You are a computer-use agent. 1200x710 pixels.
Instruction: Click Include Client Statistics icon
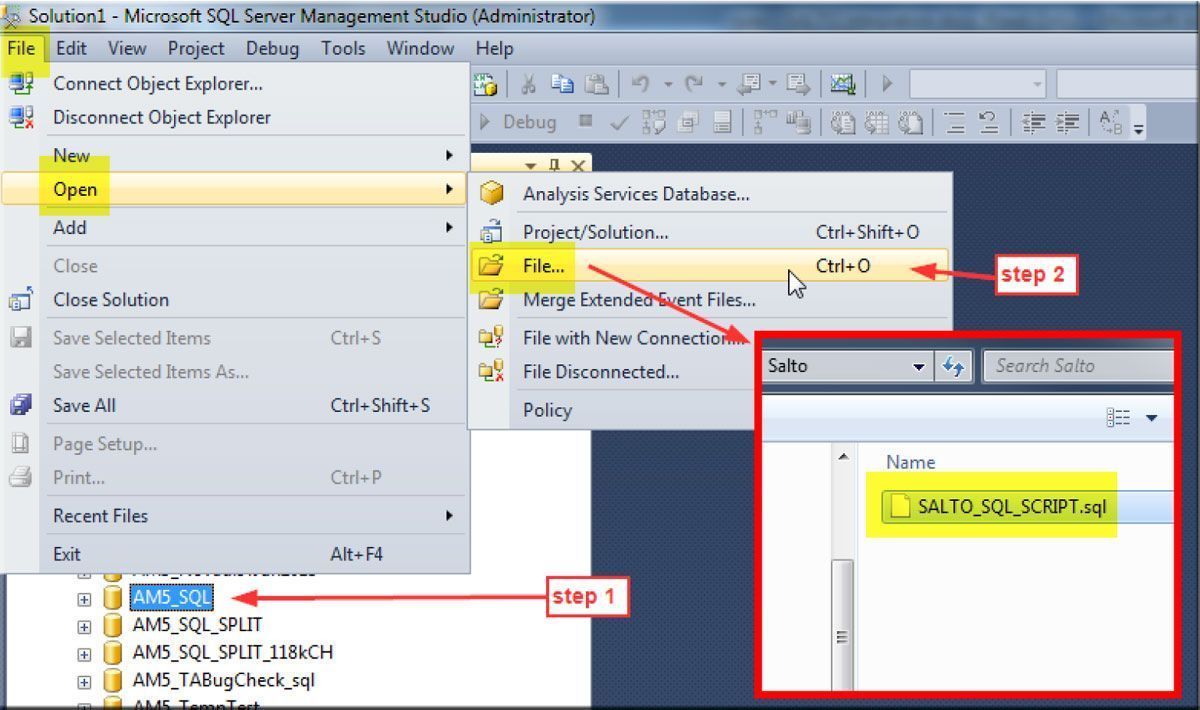pyautogui.click(x=798, y=122)
